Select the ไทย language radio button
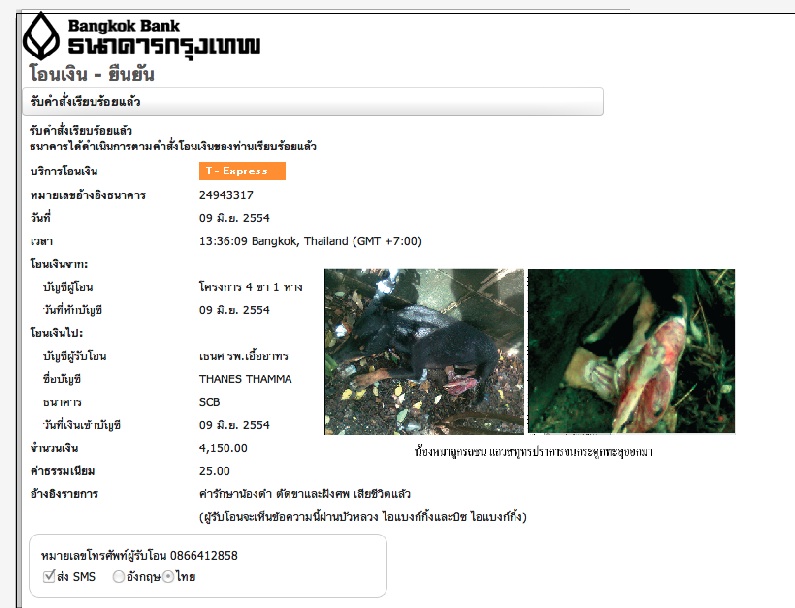795x608 pixels. [168, 577]
